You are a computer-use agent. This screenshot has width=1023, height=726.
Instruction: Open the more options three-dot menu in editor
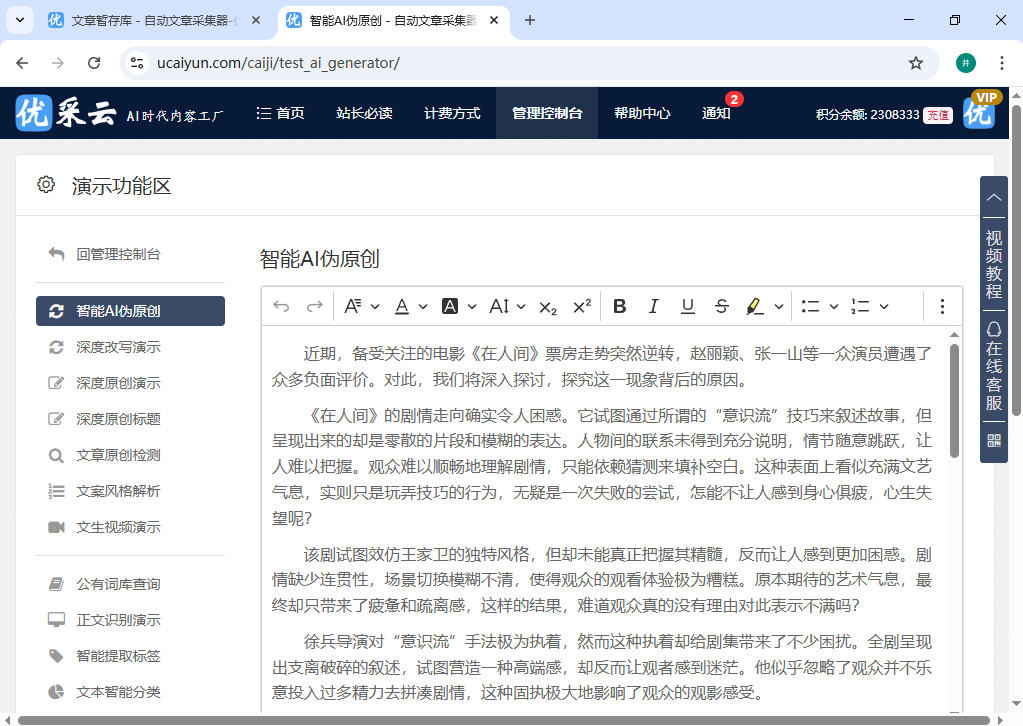942,306
